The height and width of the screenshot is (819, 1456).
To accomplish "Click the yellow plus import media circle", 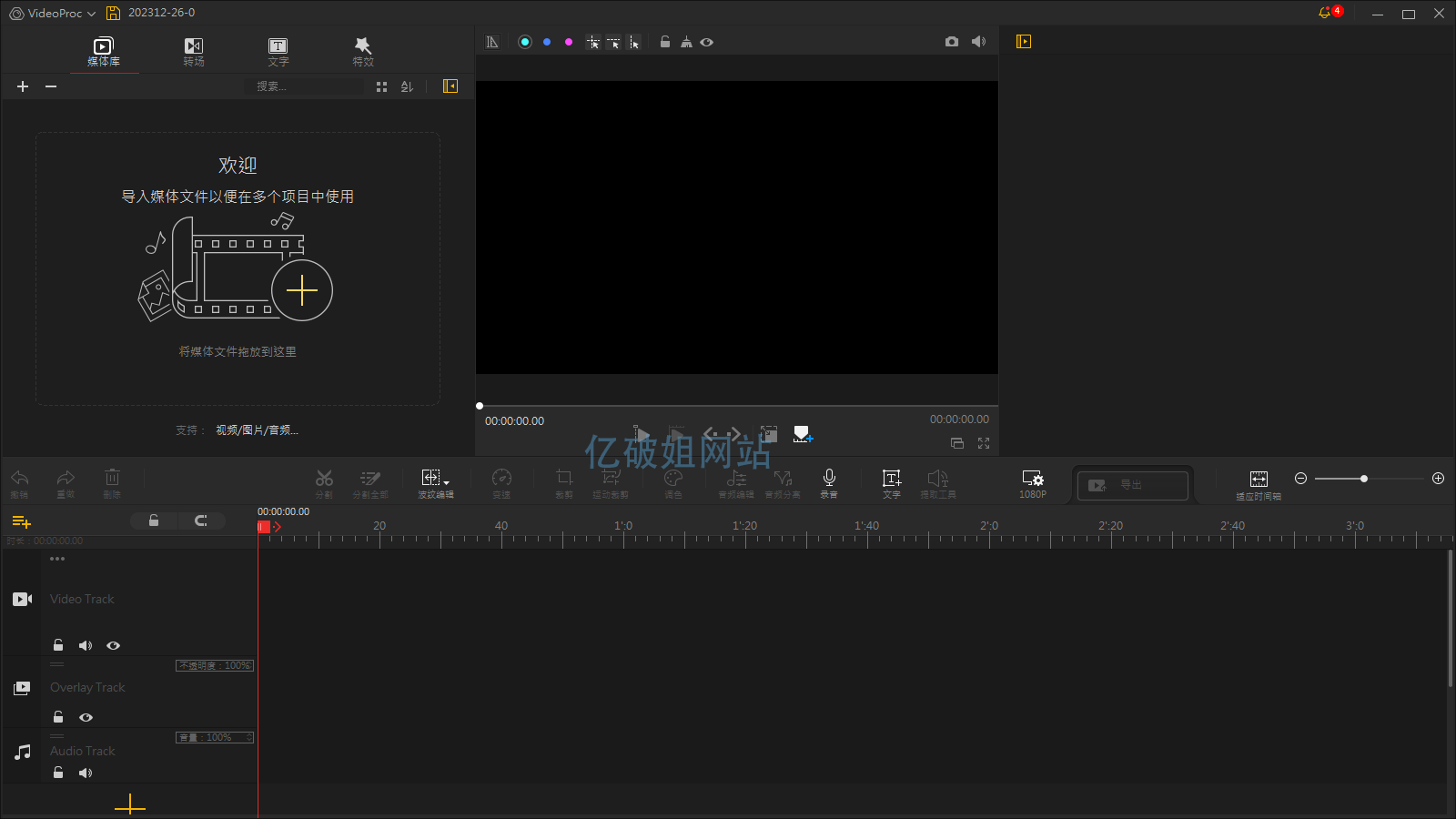I will [x=302, y=290].
